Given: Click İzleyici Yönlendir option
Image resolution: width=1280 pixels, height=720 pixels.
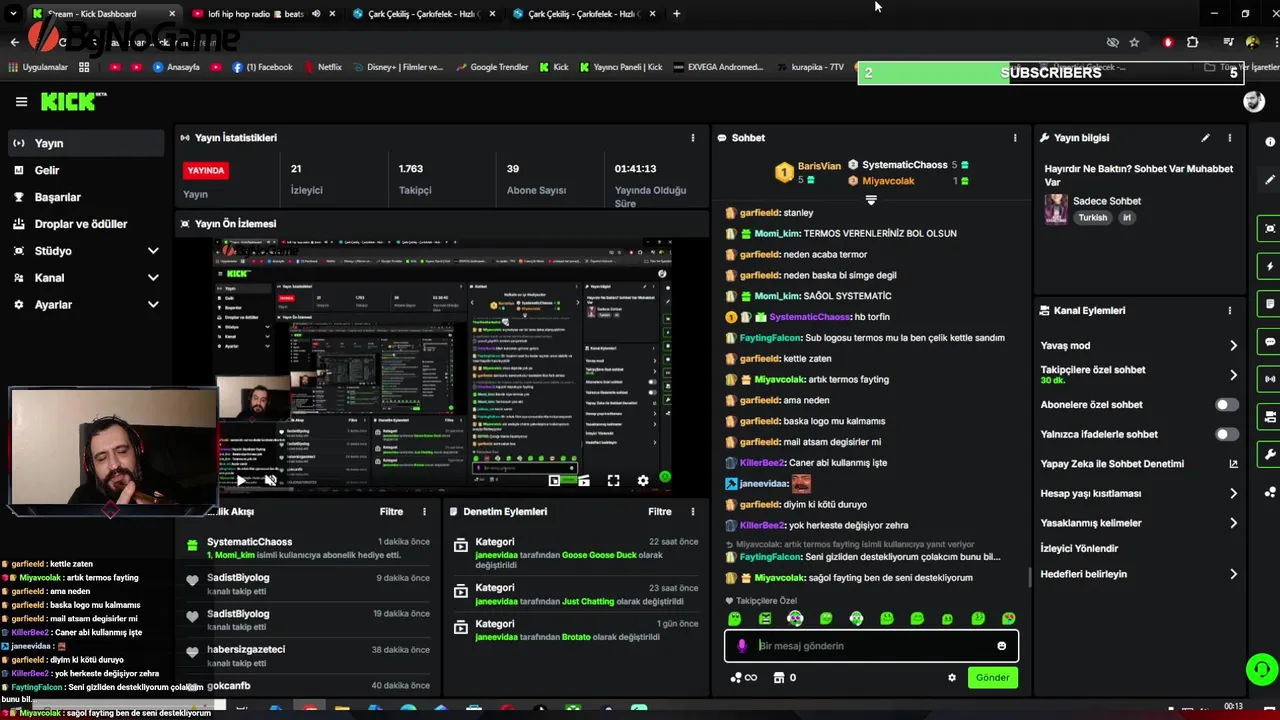Looking at the screenshot, I should click(1079, 549).
